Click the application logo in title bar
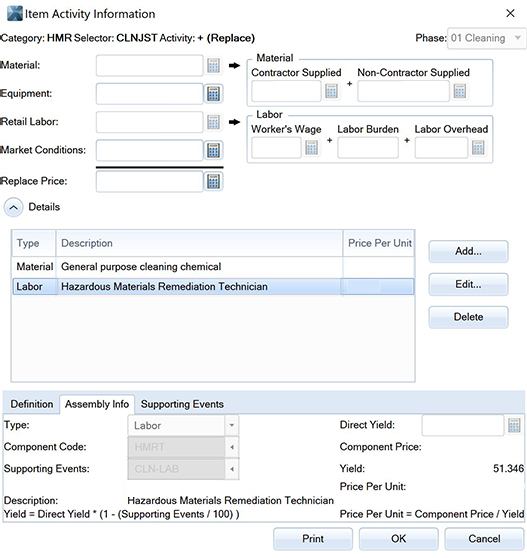527x558 pixels. 15,14
